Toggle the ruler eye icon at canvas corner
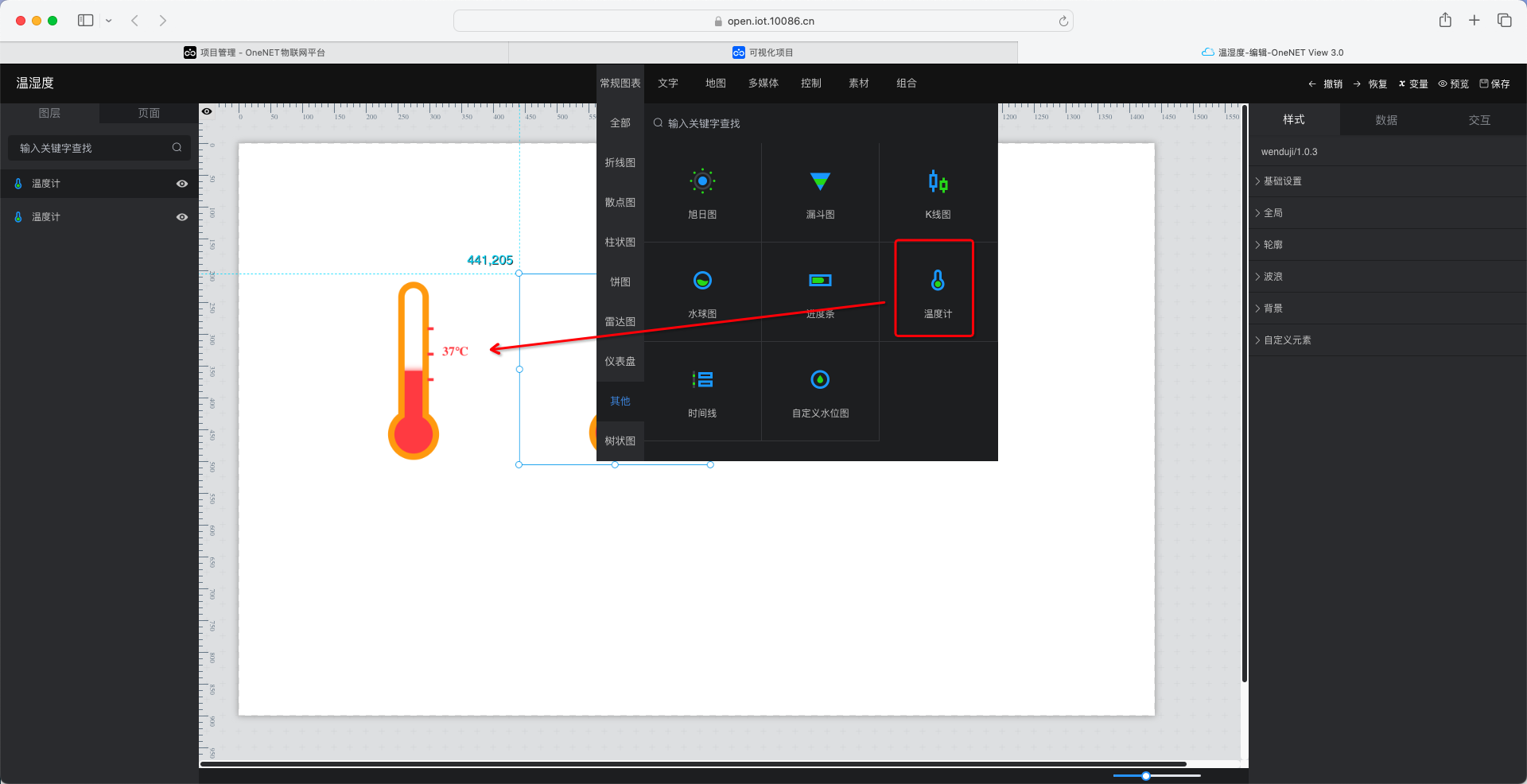Viewport: 1527px width, 784px height. click(207, 111)
